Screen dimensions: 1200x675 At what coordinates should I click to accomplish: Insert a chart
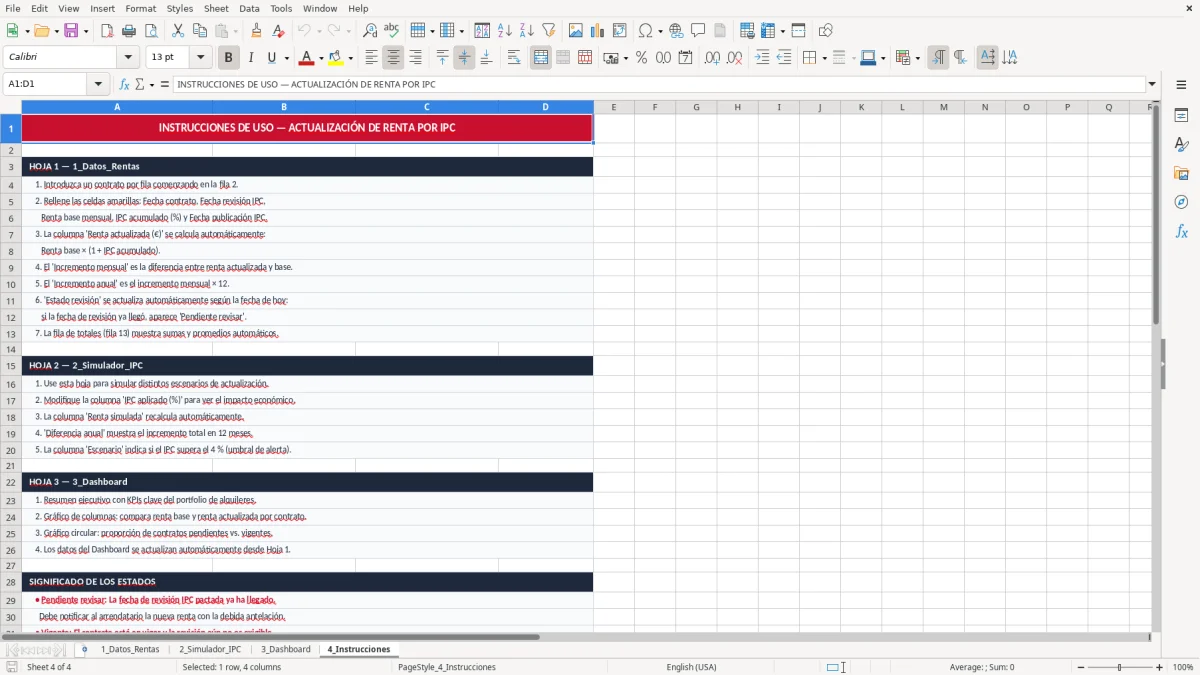pyautogui.click(x=598, y=31)
